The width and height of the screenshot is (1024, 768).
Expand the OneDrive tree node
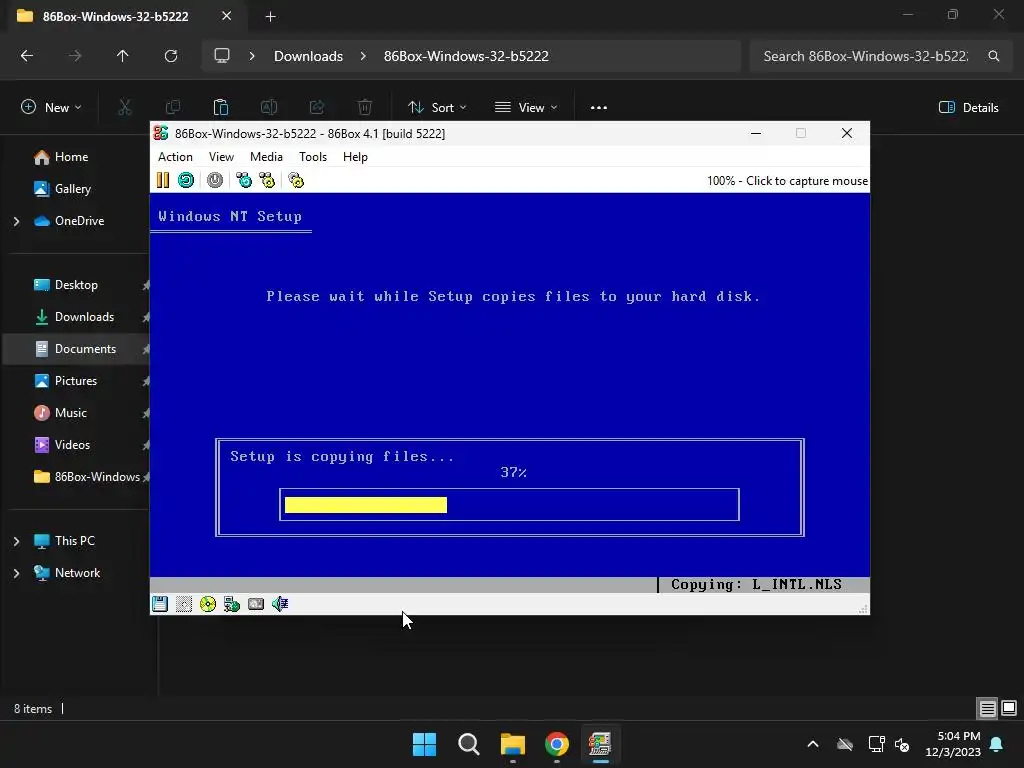[16, 221]
